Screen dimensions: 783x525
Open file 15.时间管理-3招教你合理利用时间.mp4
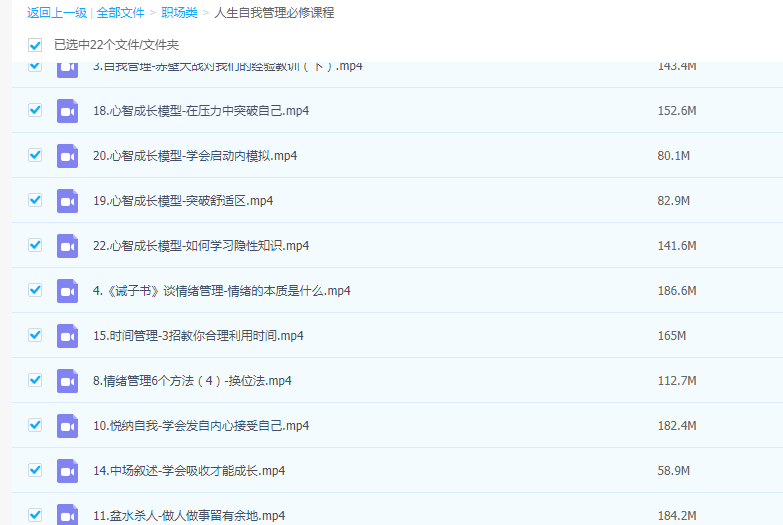pos(198,336)
